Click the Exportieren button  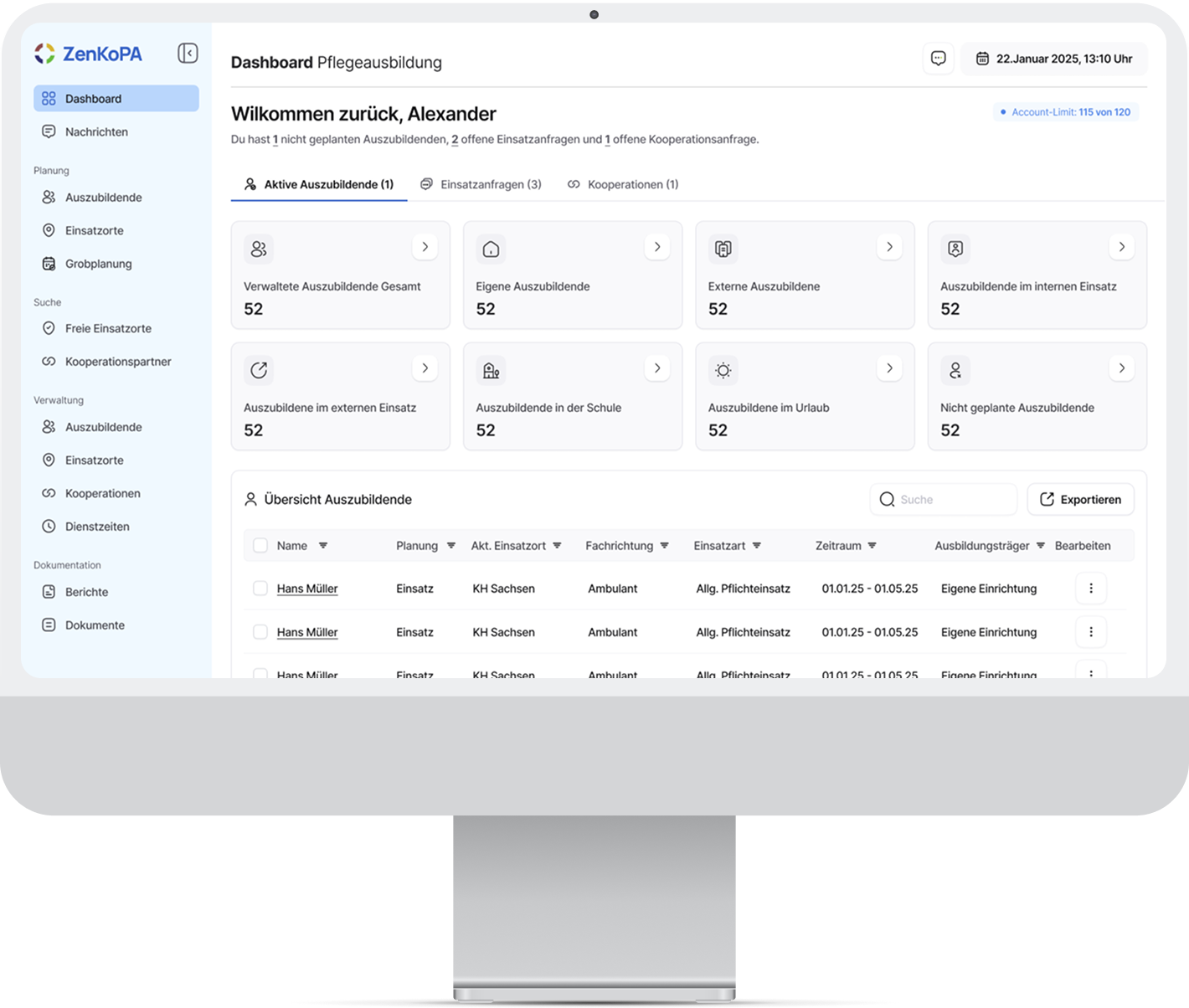pyautogui.click(x=1080, y=500)
